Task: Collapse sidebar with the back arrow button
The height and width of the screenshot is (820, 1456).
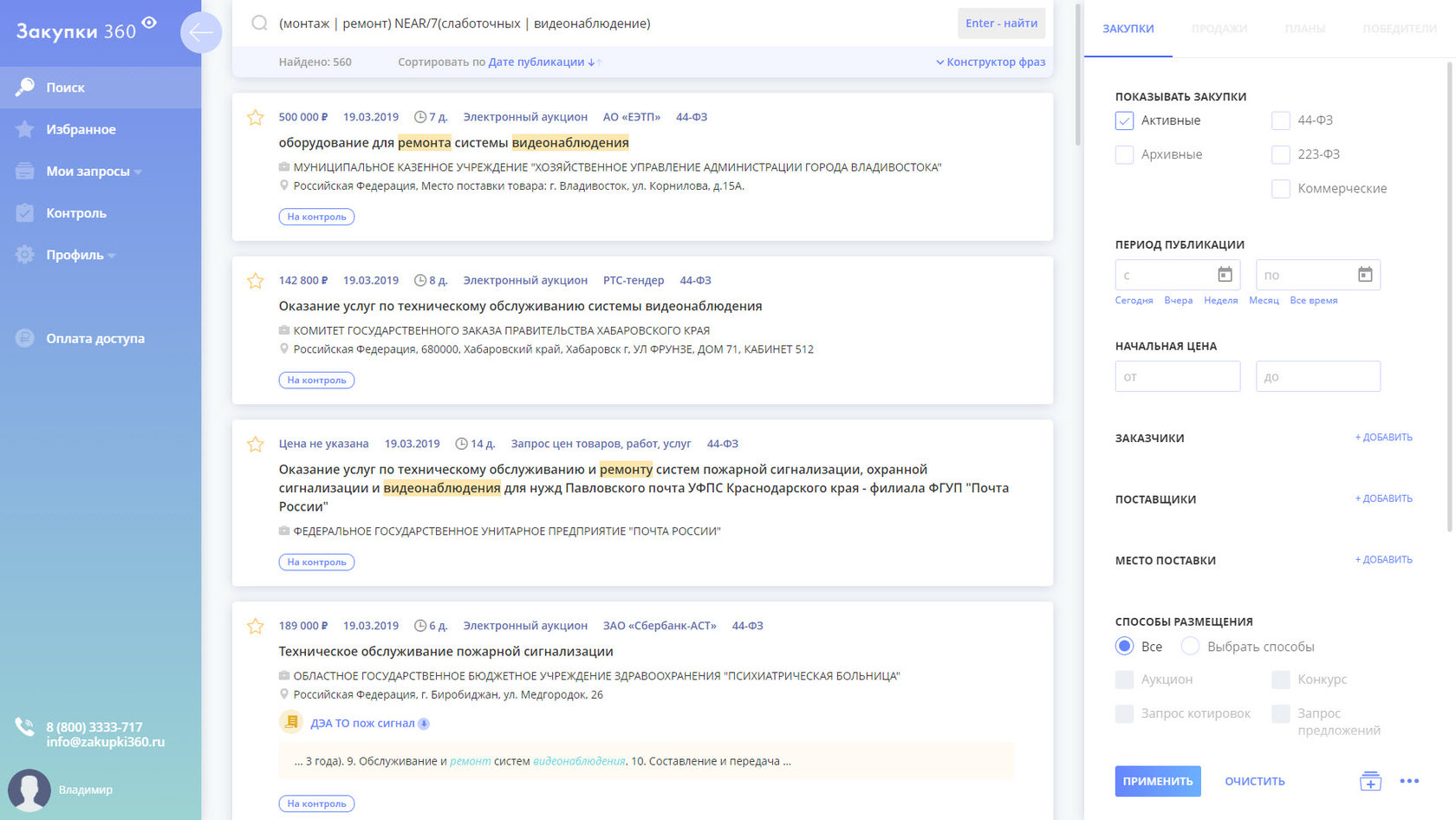Action: point(201,32)
